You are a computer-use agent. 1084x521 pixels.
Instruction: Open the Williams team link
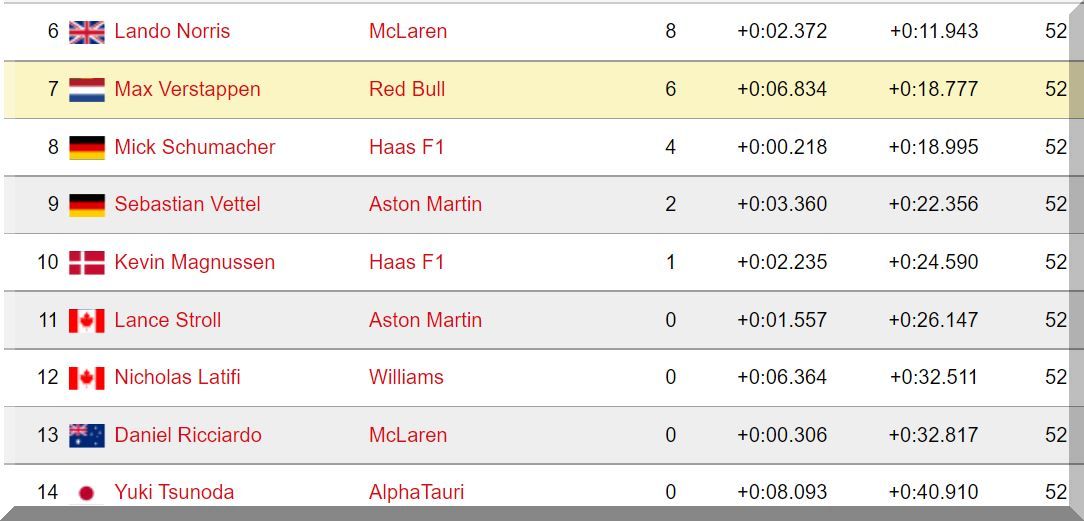[406, 377]
